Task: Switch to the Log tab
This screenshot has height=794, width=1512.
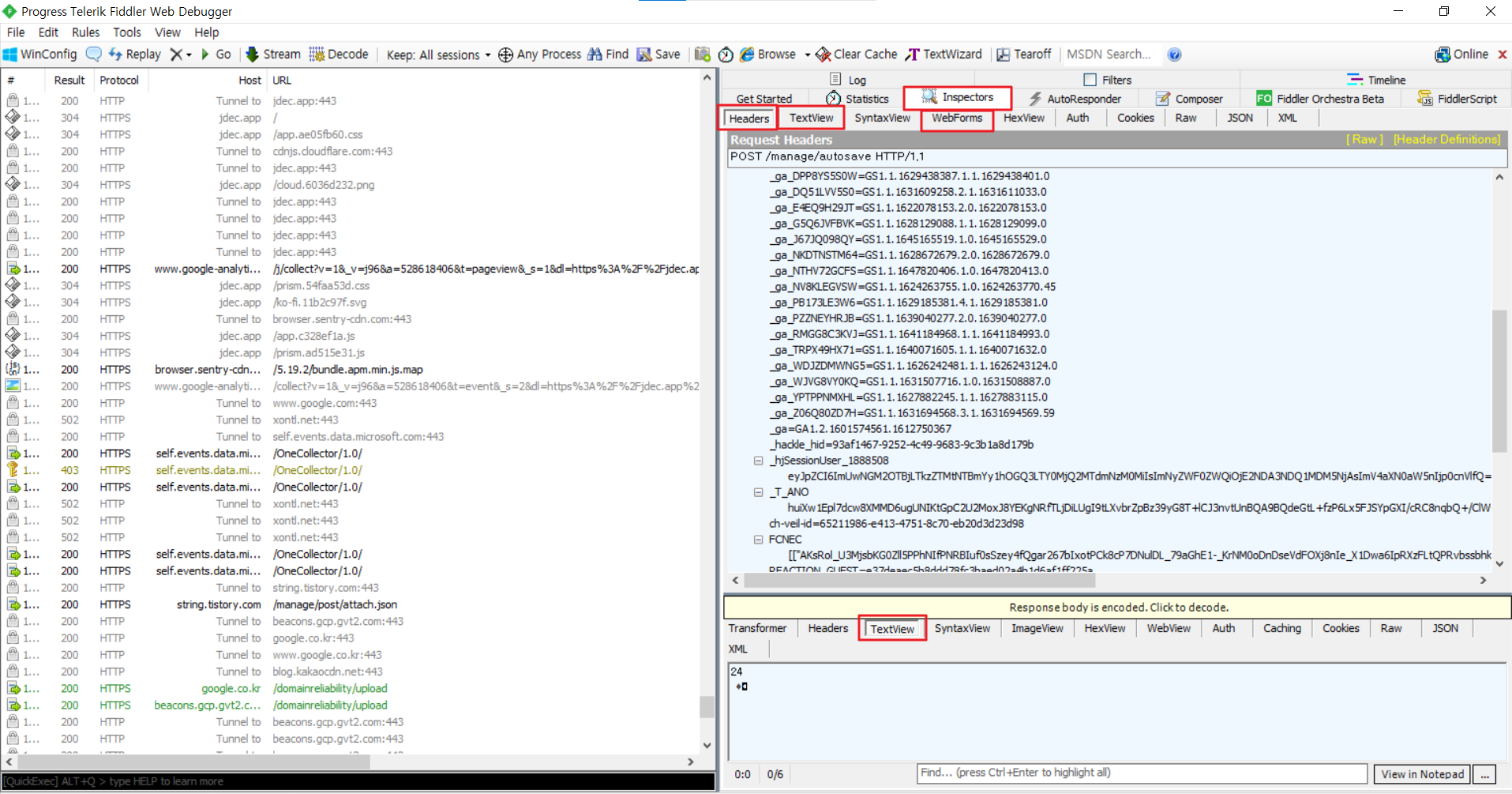Action: pyautogui.click(x=848, y=80)
